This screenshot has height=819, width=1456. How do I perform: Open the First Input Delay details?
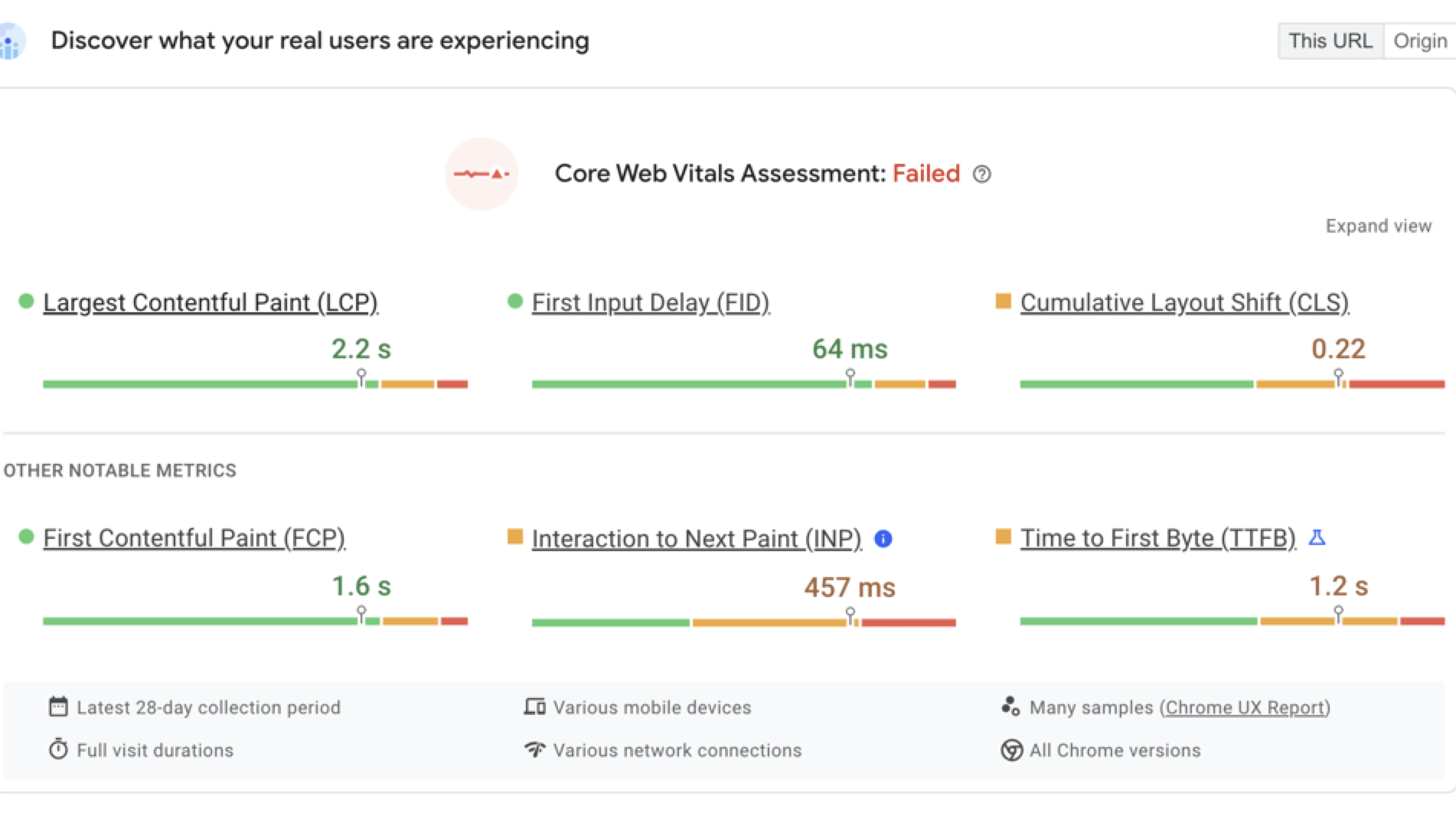tap(650, 302)
